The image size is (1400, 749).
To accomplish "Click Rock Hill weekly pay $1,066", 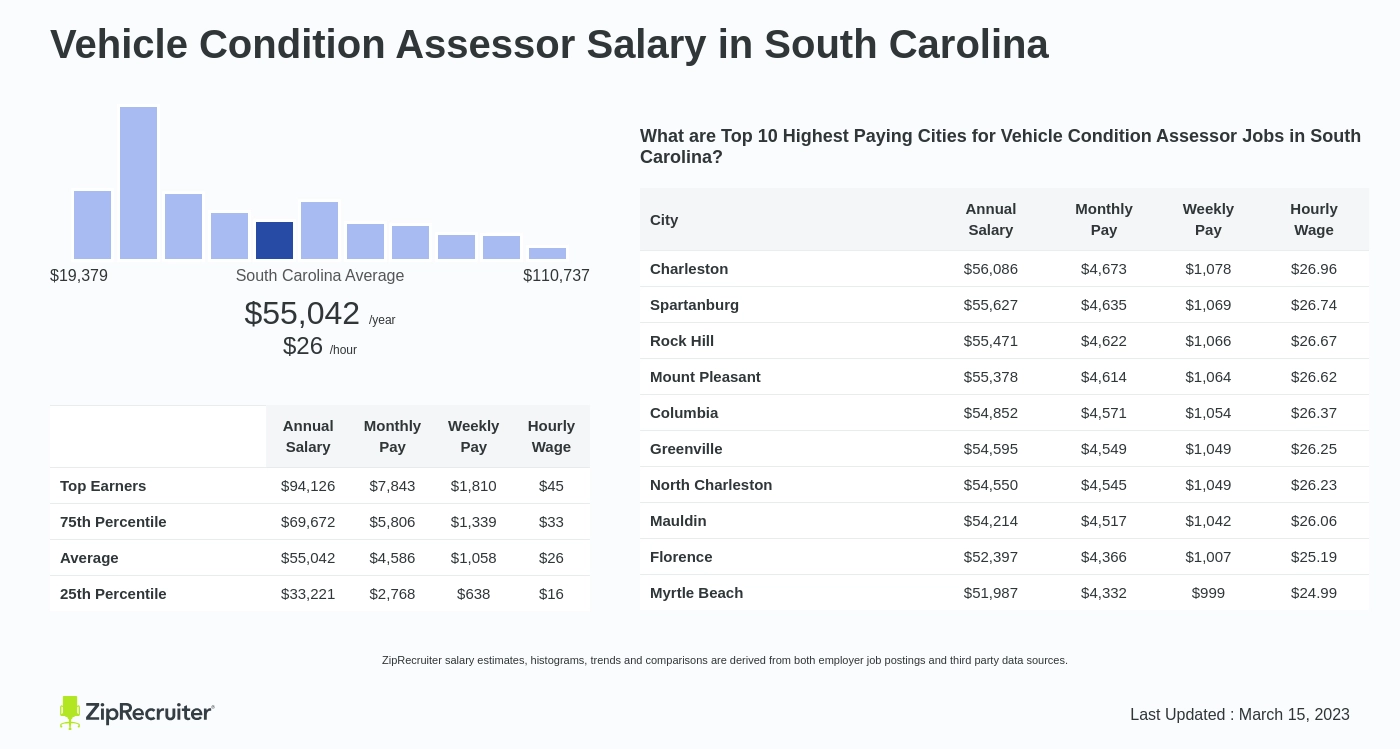I will [1208, 341].
